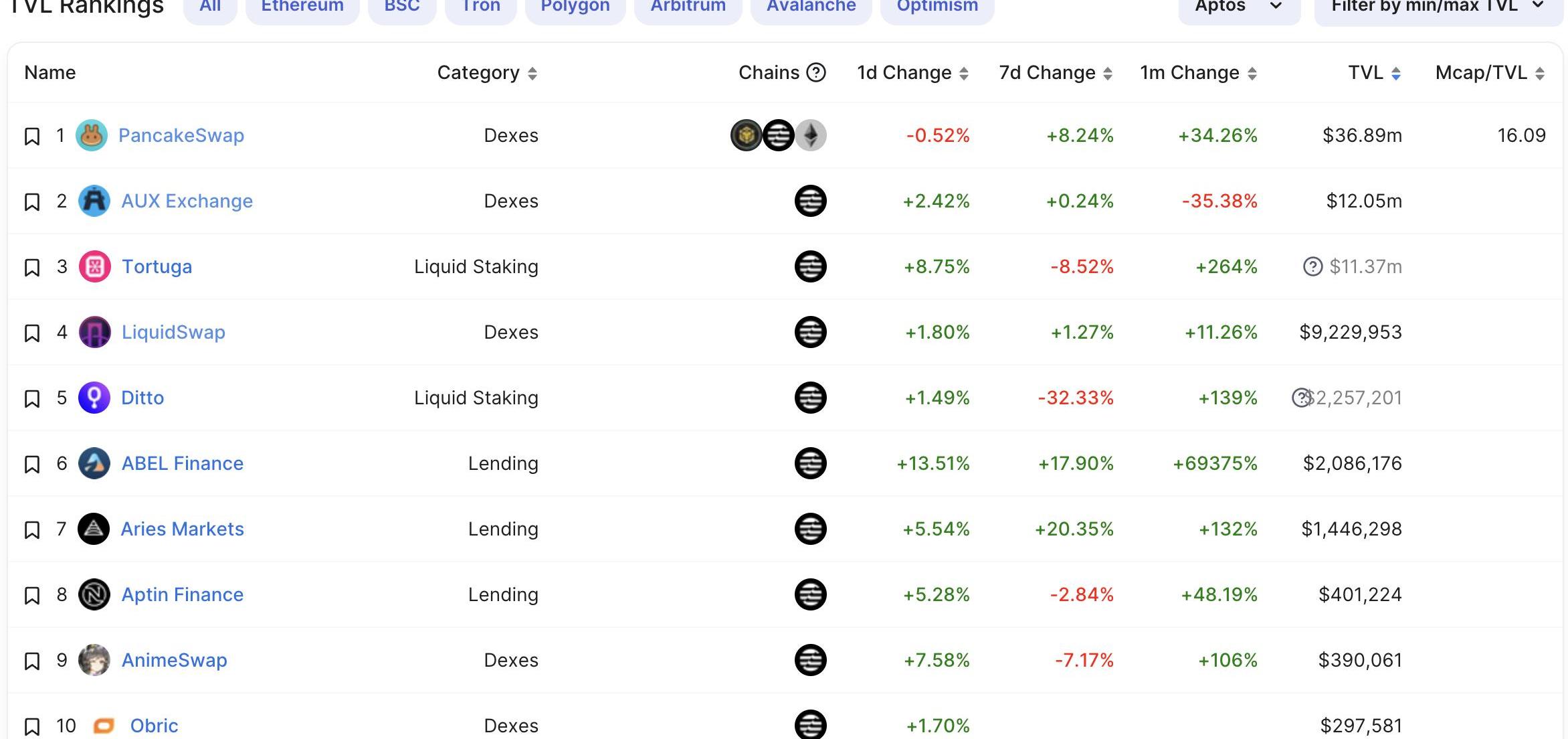The height and width of the screenshot is (739, 1568).
Task: Click the Chains help question mark icon
Action: coord(816,72)
